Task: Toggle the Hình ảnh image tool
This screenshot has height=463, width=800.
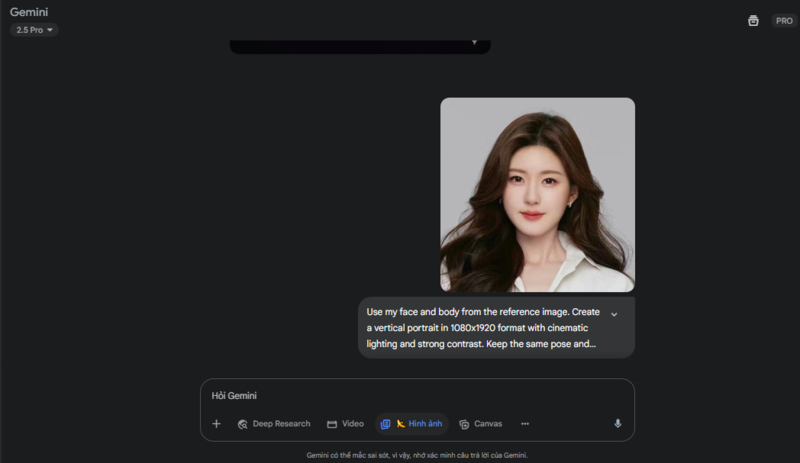Action: pos(412,424)
